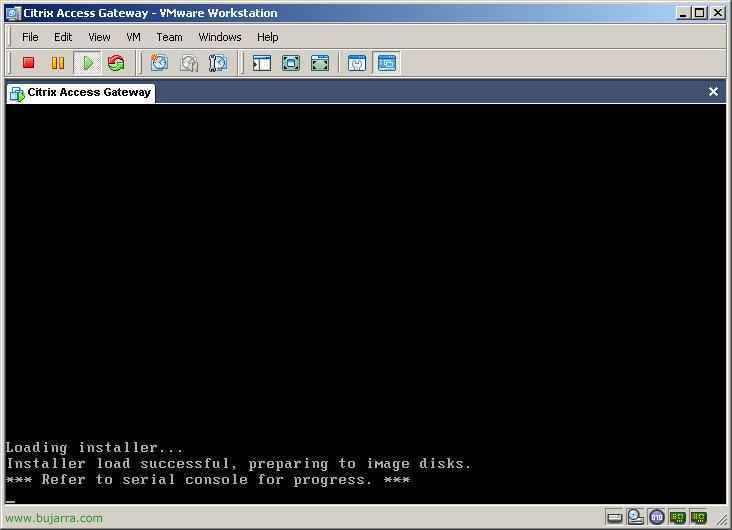Image resolution: width=732 pixels, height=530 pixels.
Task: Click the CD-ROM device status icon
Action: pyautogui.click(x=635, y=516)
